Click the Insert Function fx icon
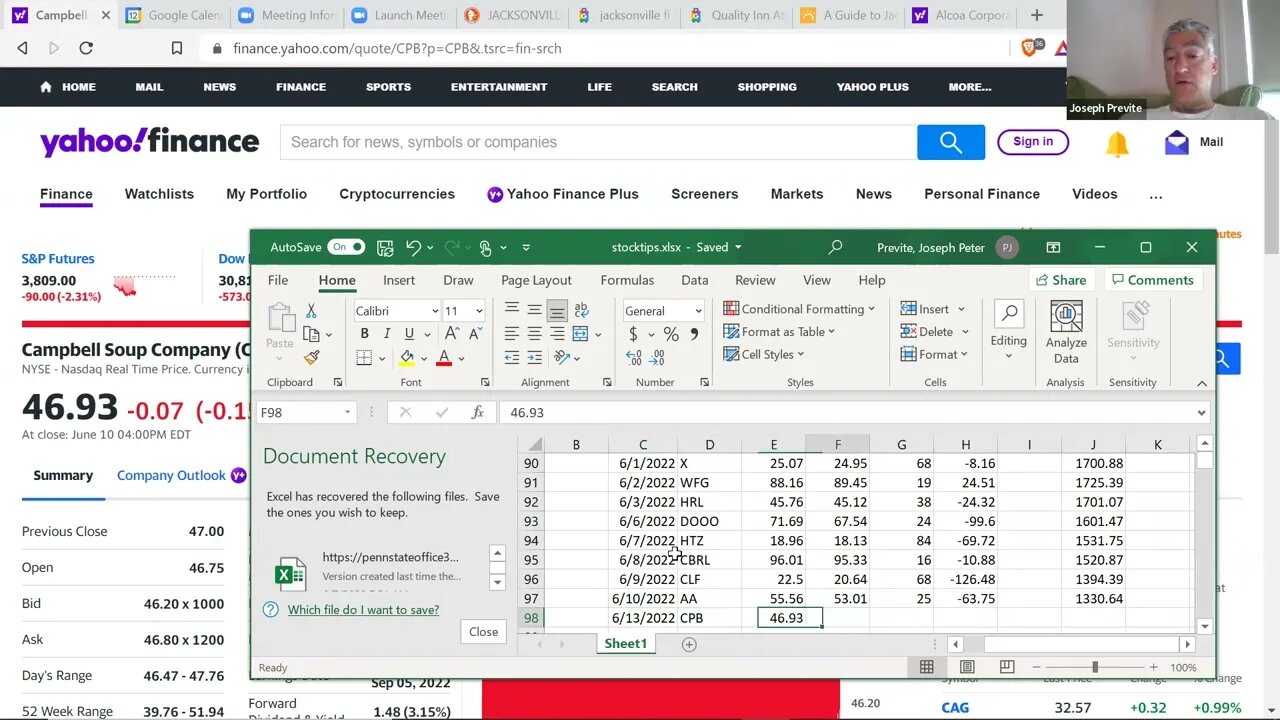 [x=478, y=412]
